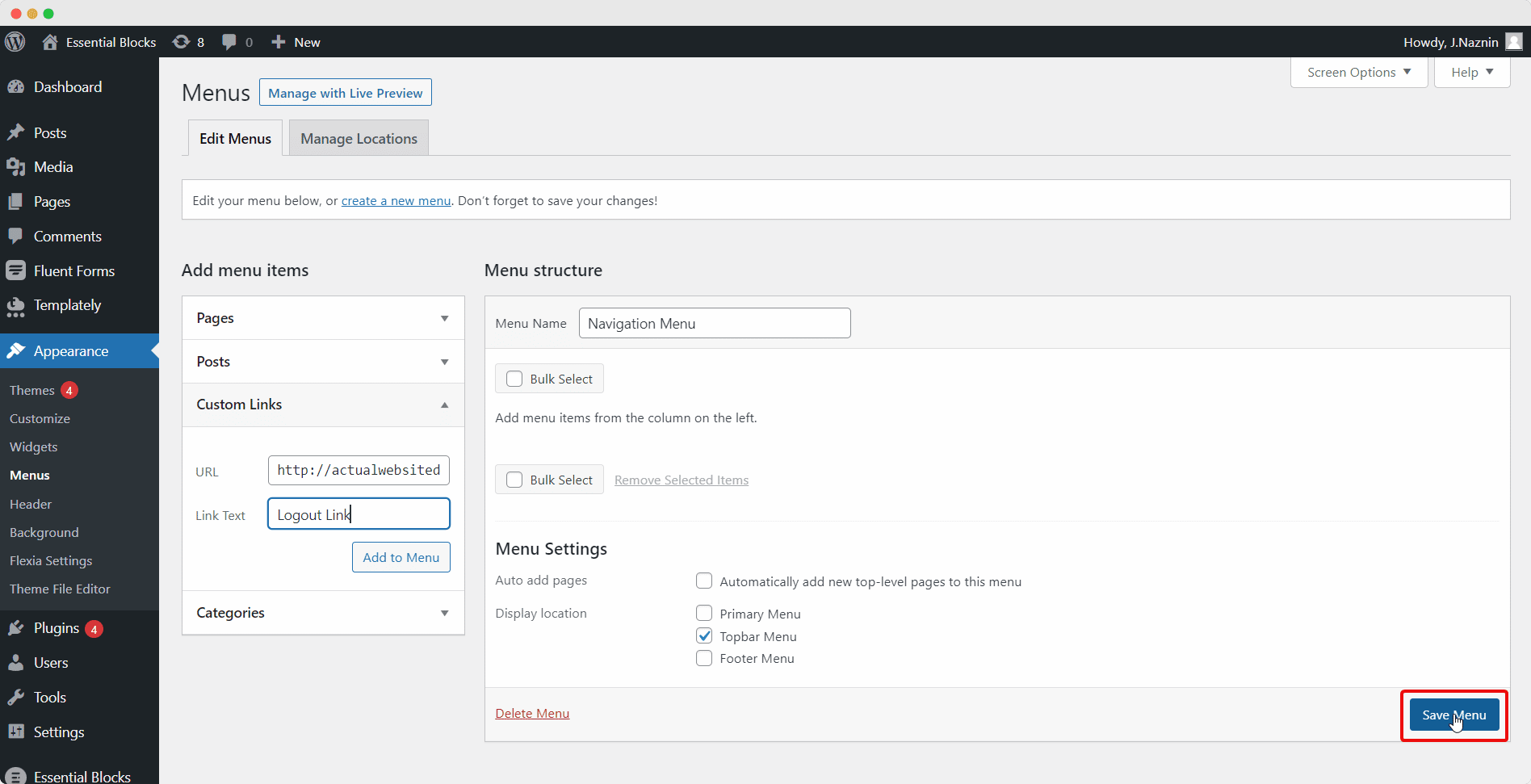The width and height of the screenshot is (1531, 784).
Task: Open the WordPress logo menu
Action: coord(15,41)
